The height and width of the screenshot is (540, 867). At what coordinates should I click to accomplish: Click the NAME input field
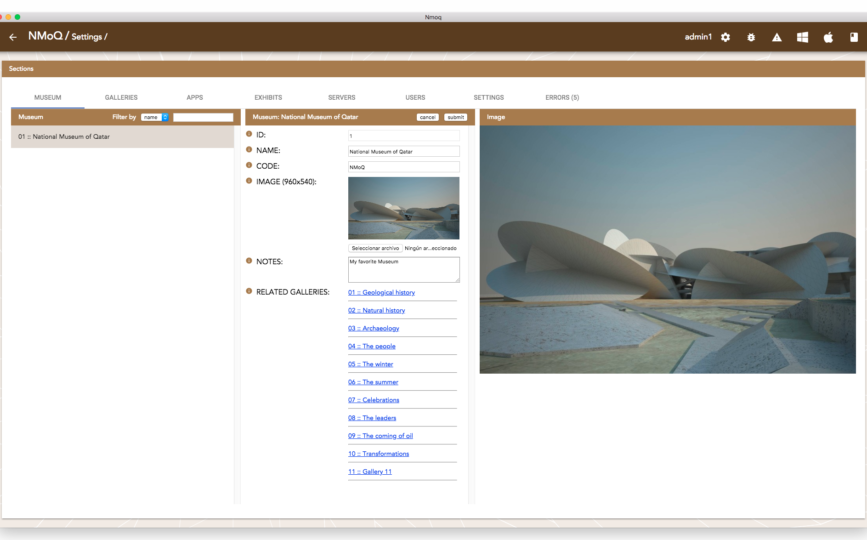coord(404,151)
